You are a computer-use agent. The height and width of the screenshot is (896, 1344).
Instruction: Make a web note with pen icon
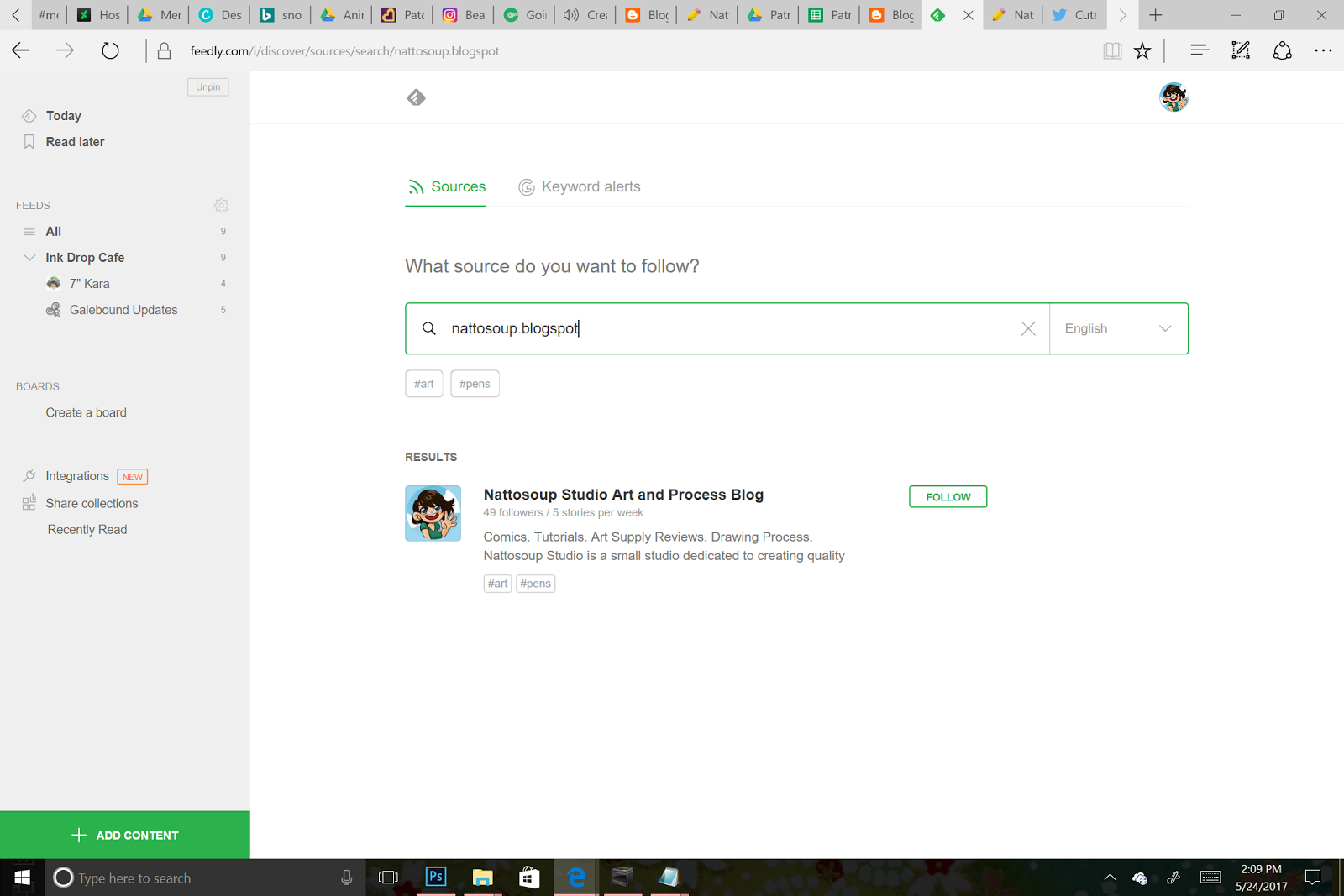(1241, 51)
